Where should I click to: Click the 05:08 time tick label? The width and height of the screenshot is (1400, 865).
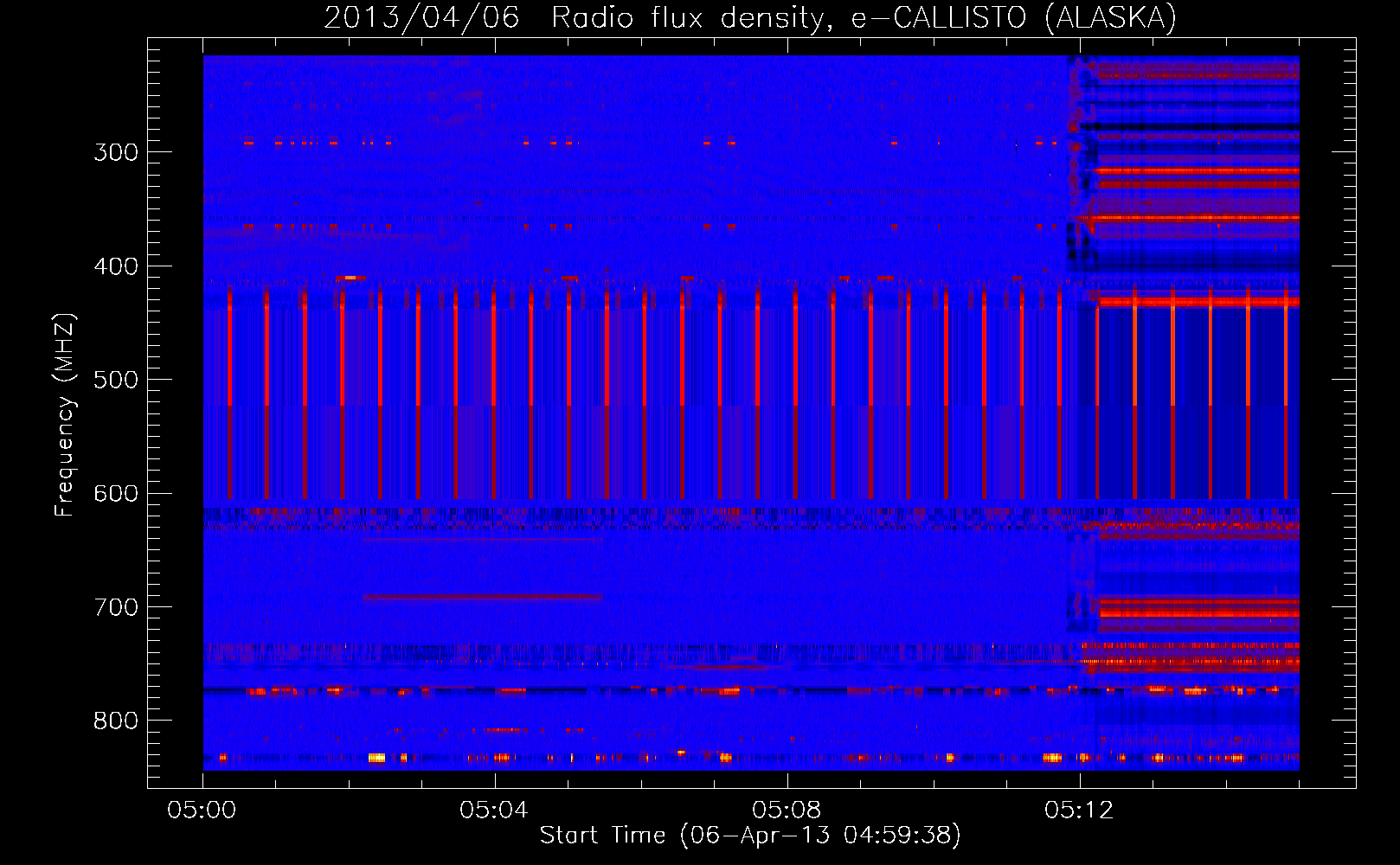pos(787,811)
